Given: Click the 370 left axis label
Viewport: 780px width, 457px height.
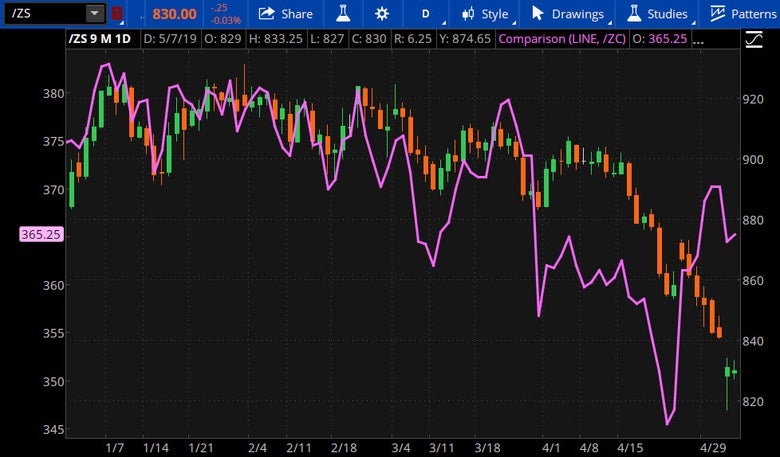Looking at the screenshot, I should point(54,190).
